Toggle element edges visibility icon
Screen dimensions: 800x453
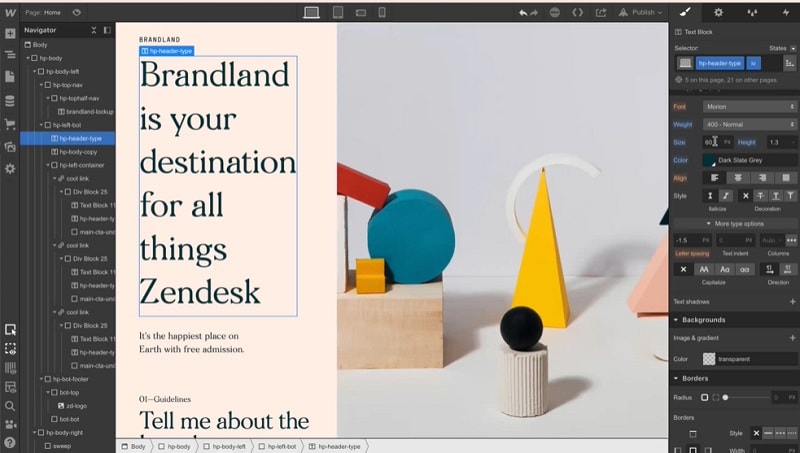tap(10, 349)
